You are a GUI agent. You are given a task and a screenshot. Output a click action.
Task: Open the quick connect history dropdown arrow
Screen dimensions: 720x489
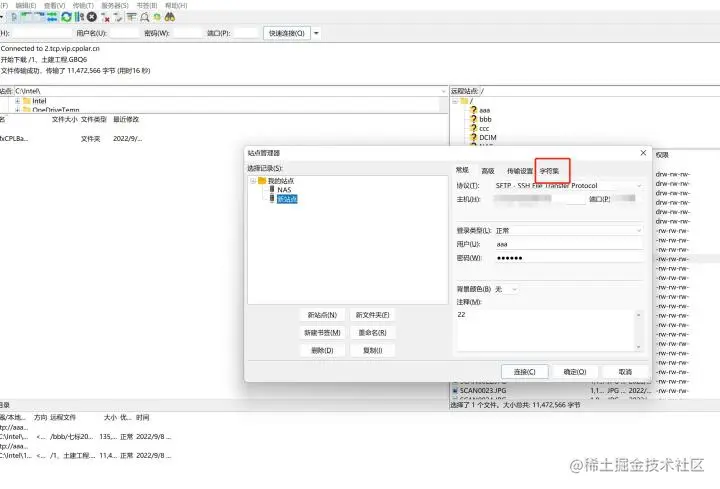316,33
